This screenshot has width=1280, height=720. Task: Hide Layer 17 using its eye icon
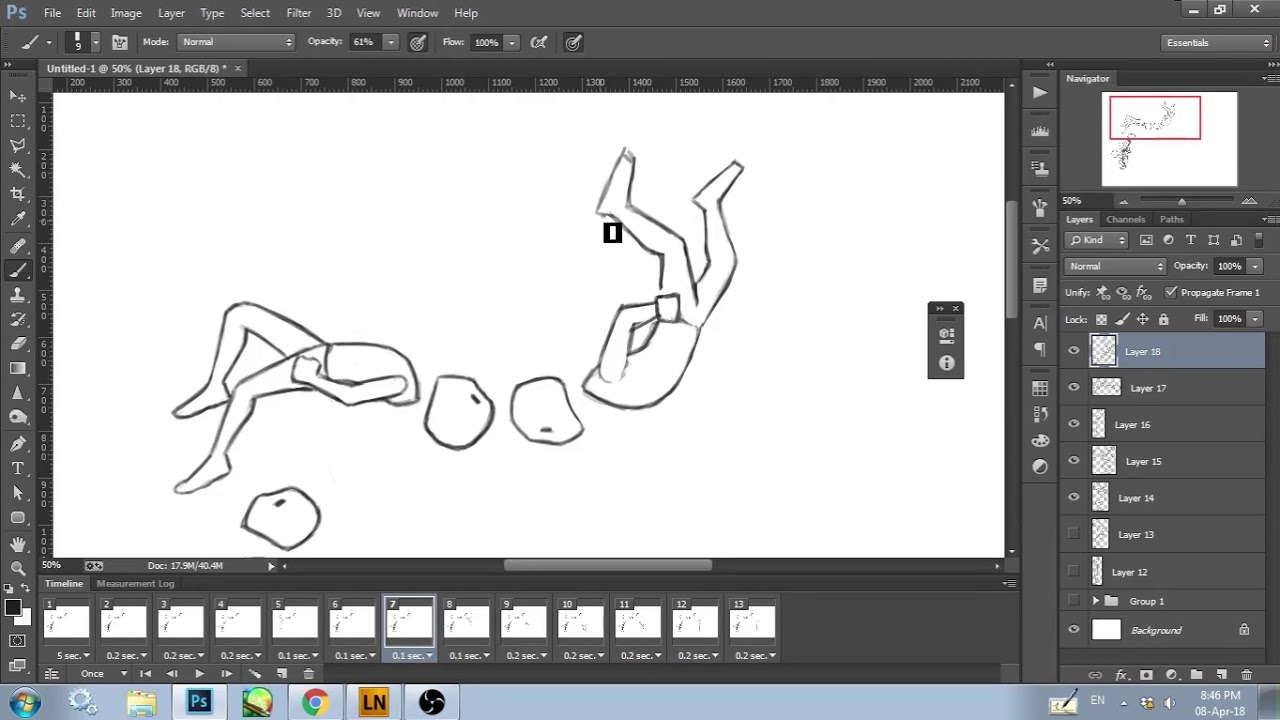(1074, 388)
